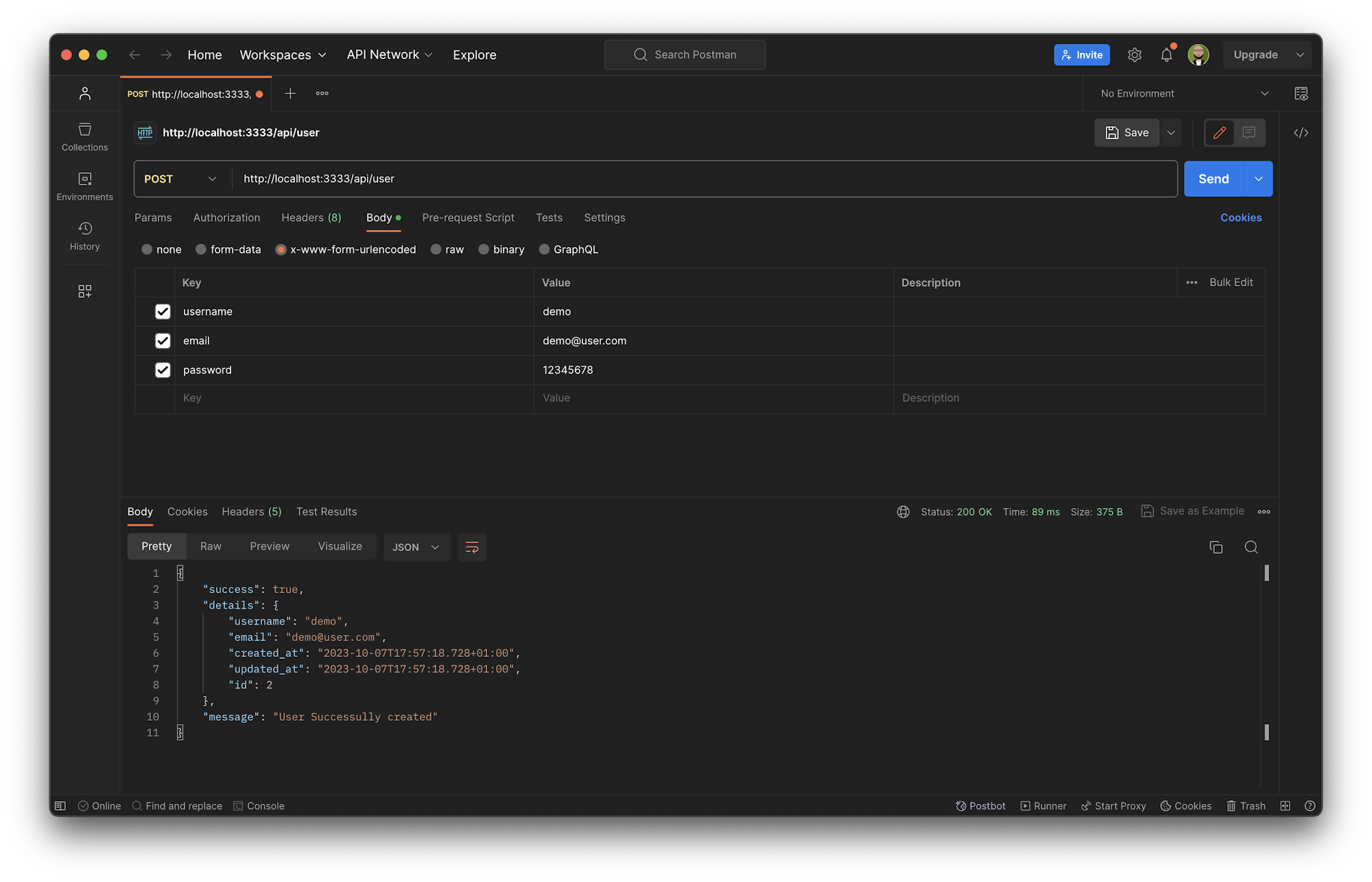1372x882 pixels.
Task: Select the form-data body type
Action: [228, 249]
